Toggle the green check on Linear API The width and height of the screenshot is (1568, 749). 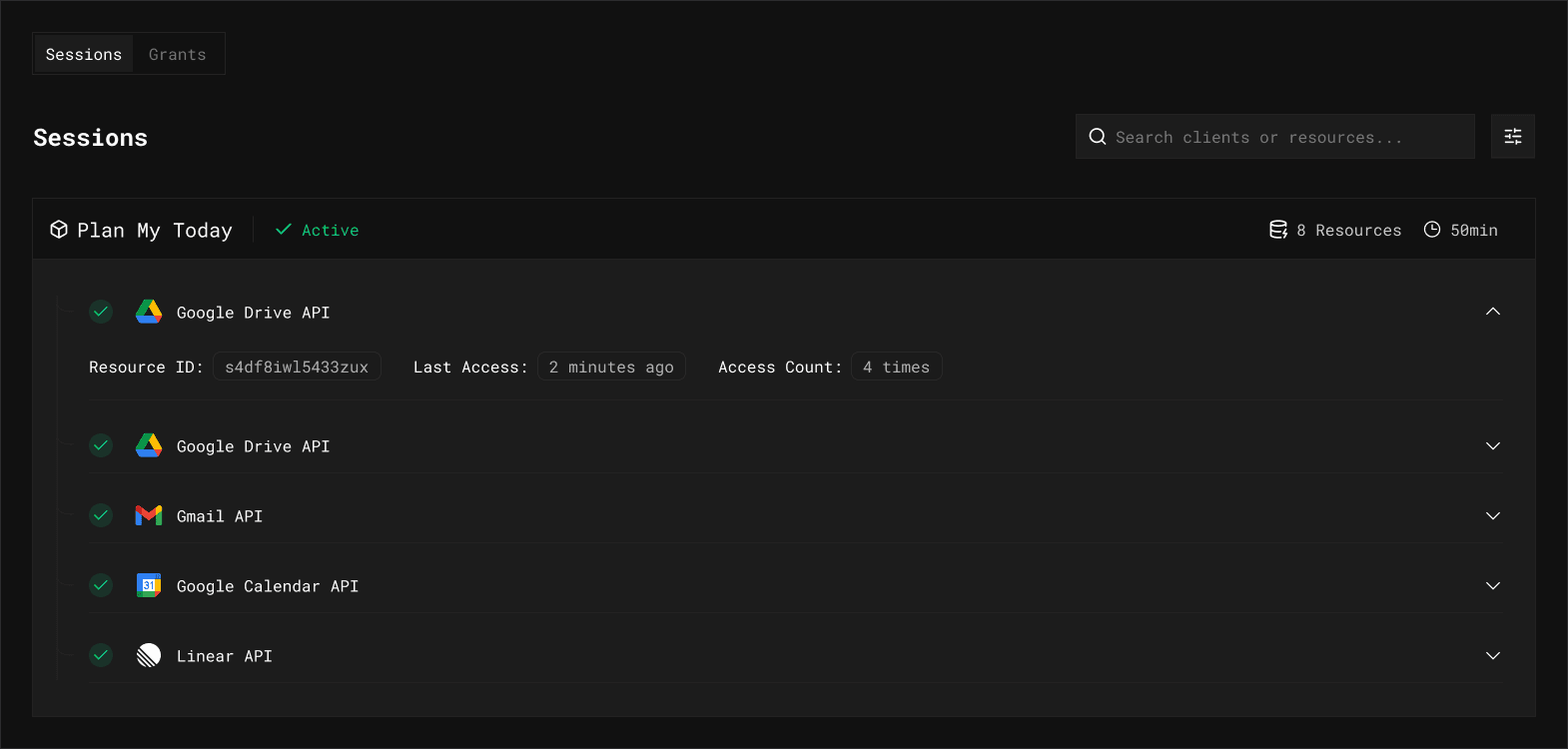(x=101, y=655)
